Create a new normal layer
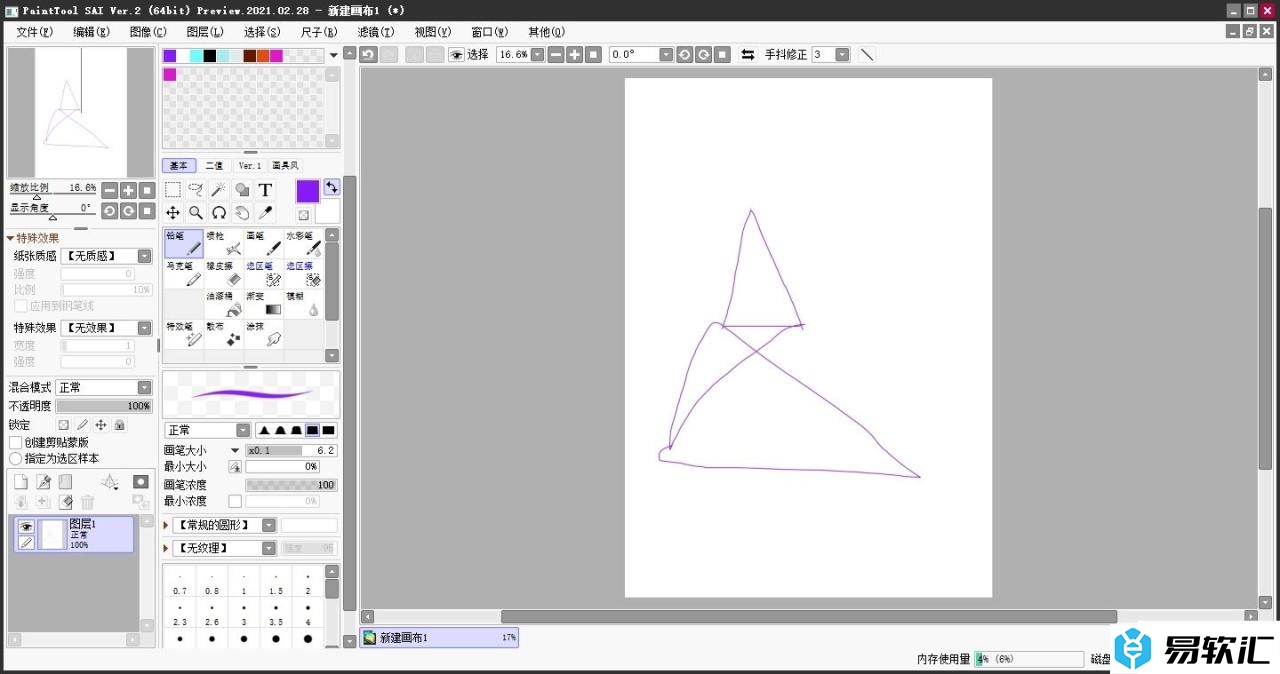This screenshot has height=674, width=1280. pos(21,482)
